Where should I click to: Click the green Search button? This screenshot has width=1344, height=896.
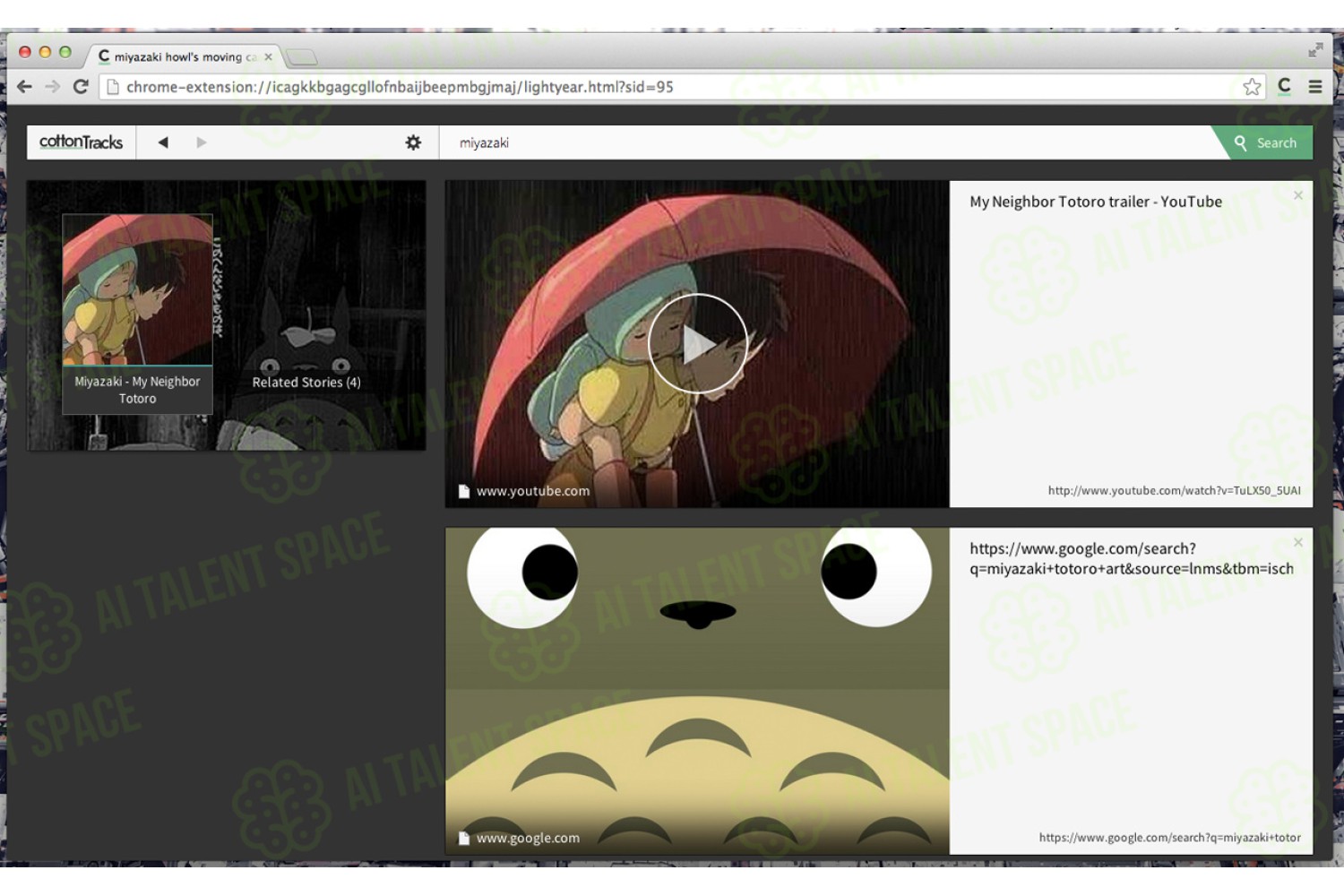coord(1265,142)
